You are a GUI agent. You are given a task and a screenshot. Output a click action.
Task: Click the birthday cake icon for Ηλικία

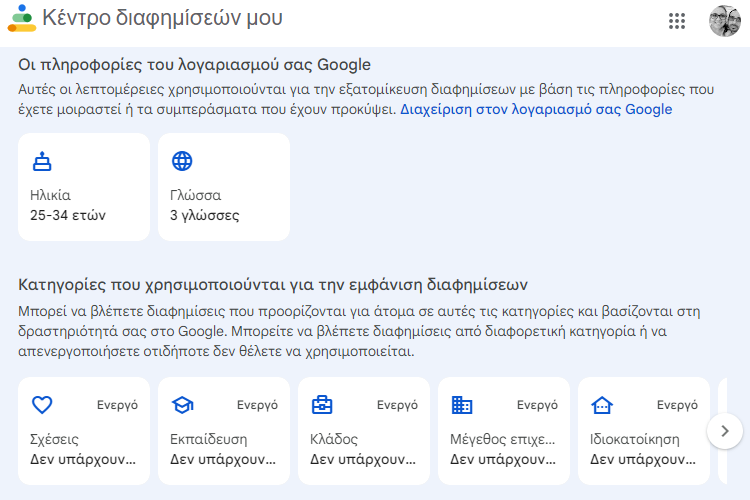point(42,161)
